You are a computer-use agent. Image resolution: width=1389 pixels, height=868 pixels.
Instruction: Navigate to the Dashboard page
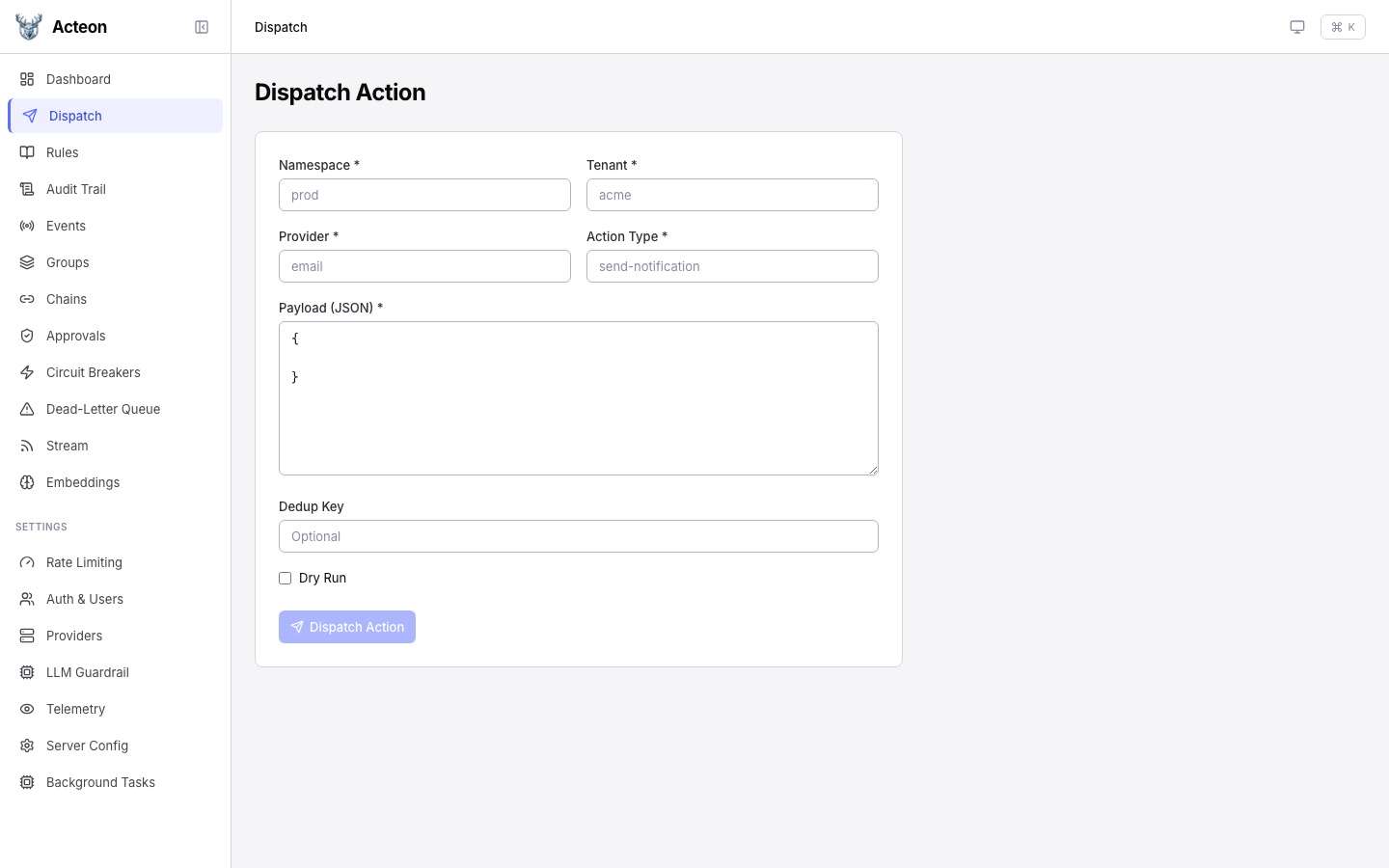coord(78,79)
